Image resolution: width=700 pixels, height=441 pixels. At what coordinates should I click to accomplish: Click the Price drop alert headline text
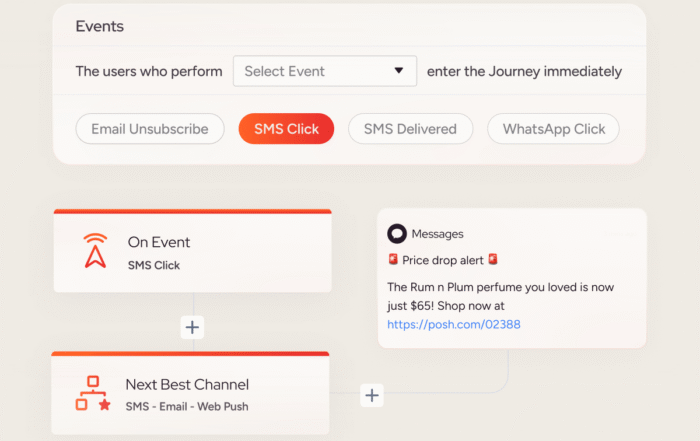(x=442, y=260)
